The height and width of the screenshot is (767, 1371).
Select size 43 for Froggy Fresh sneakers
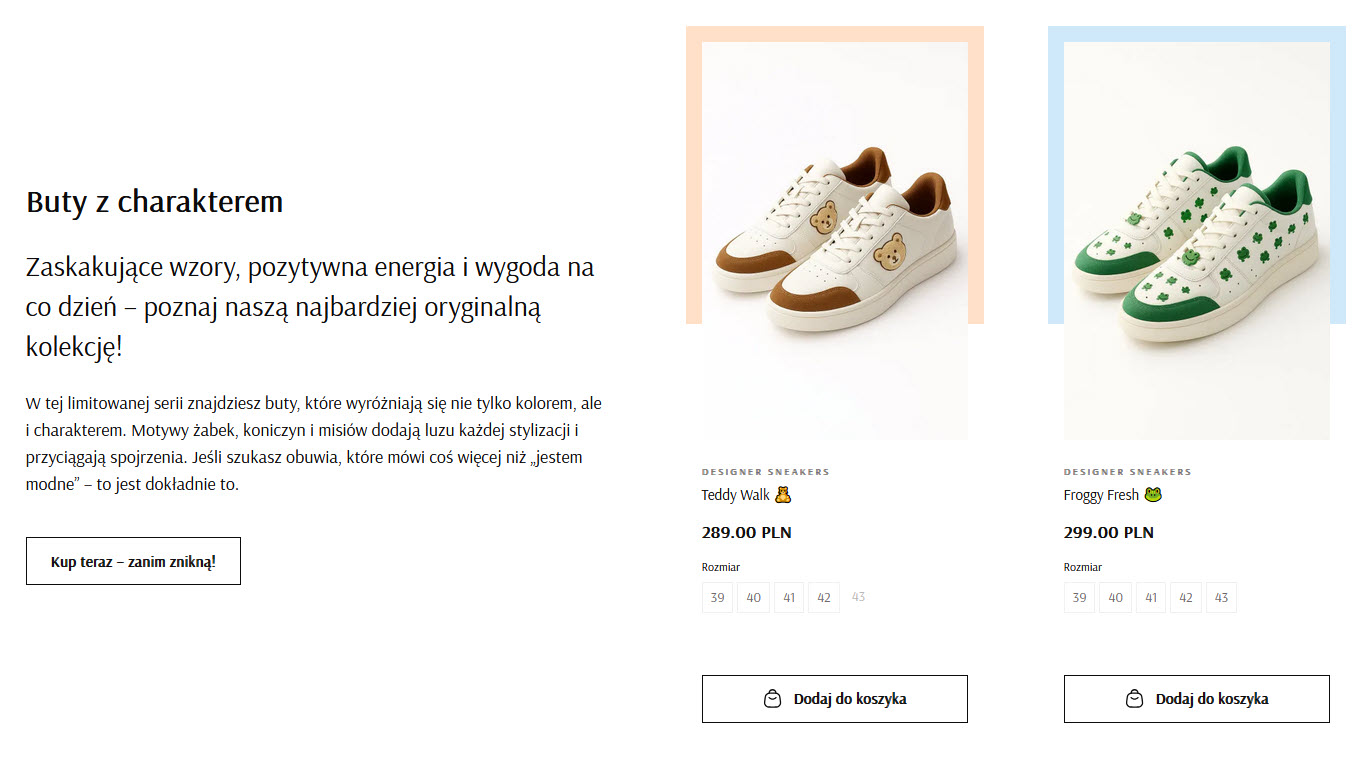tap(1221, 597)
